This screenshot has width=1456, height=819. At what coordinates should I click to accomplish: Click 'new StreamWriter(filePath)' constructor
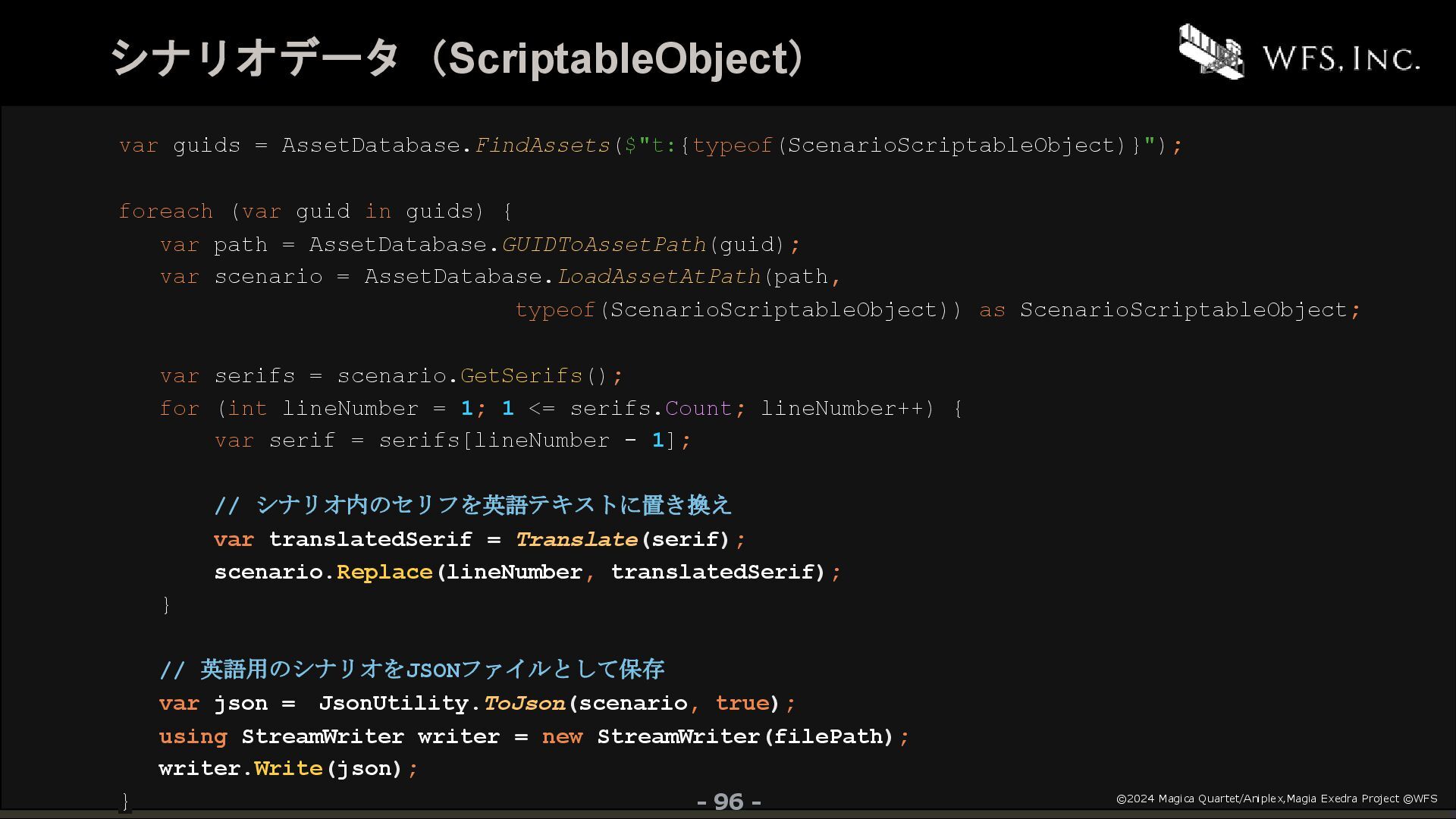719,736
